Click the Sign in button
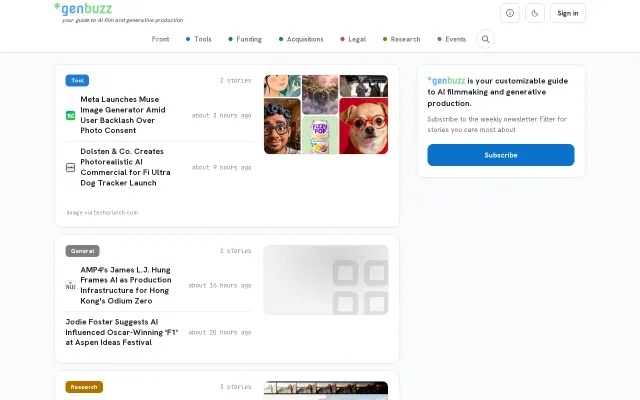Image resolution: width=640 pixels, height=400 pixels. pyautogui.click(x=568, y=13)
